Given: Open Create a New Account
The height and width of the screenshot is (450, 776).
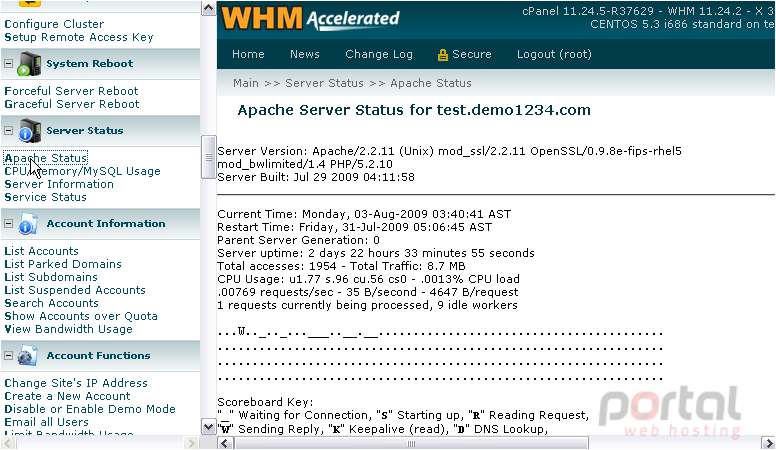Looking at the screenshot, I should [x=67, y=397].
